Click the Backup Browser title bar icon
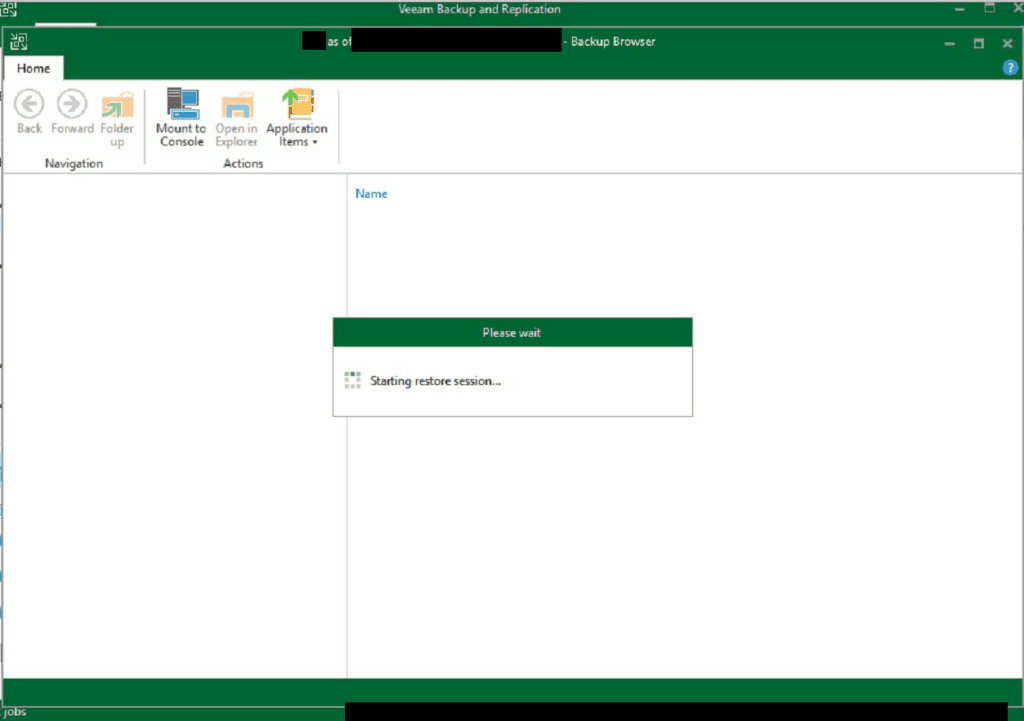This screenshot has width=1024, height=721. click(x=18, y=42)
